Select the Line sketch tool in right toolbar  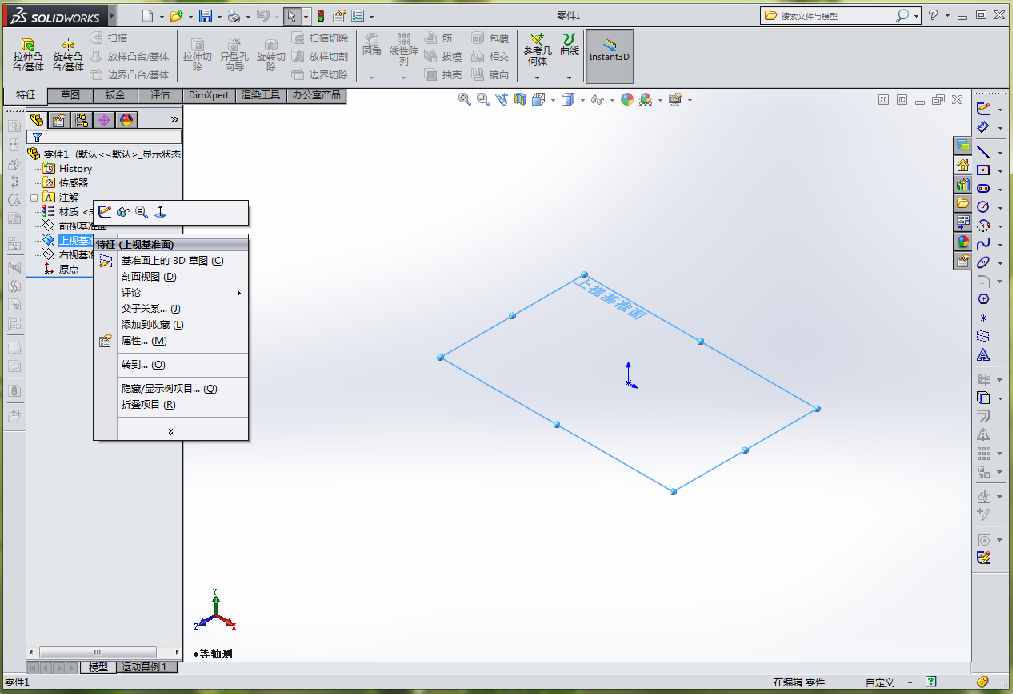pyautogui.click(x=983, y=152)
